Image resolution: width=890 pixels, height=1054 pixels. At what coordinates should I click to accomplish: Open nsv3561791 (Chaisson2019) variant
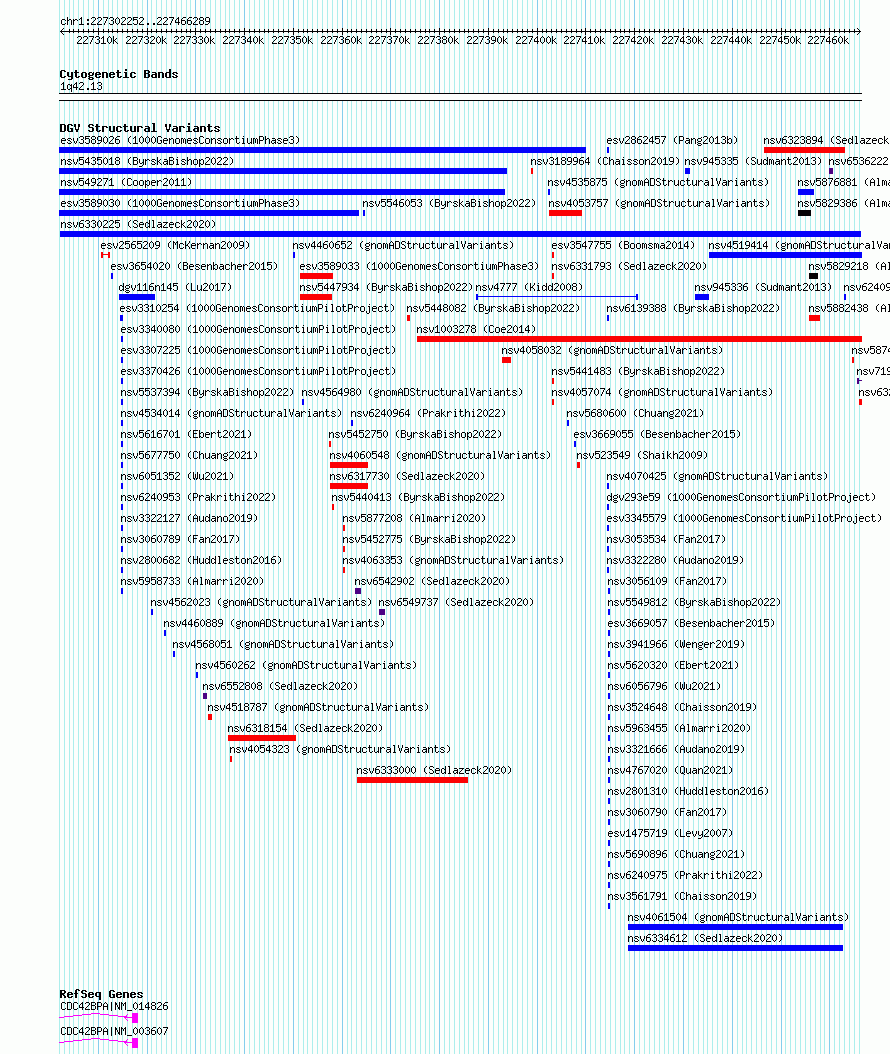coord(682,896)
